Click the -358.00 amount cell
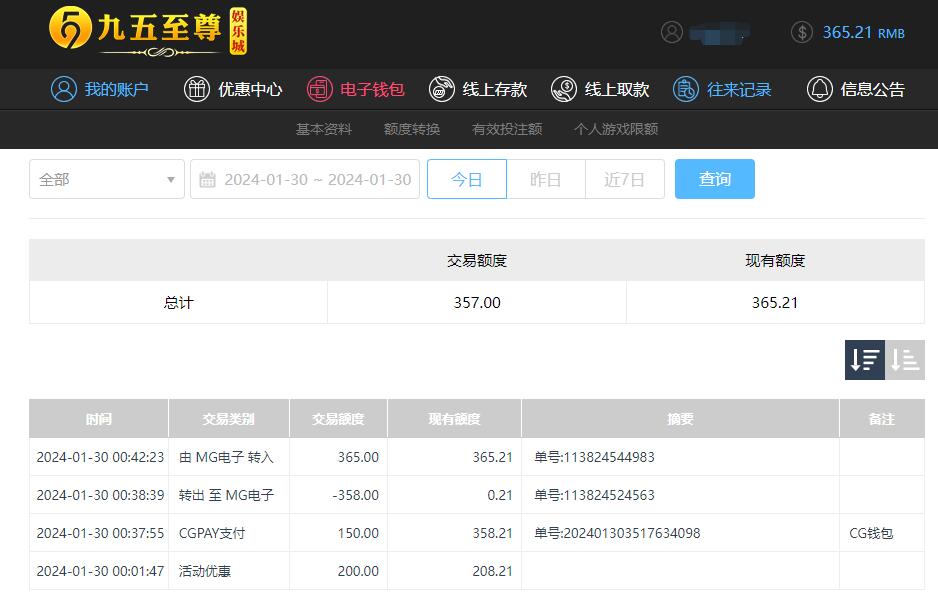 pyautogui.click(x=355, y=495)
